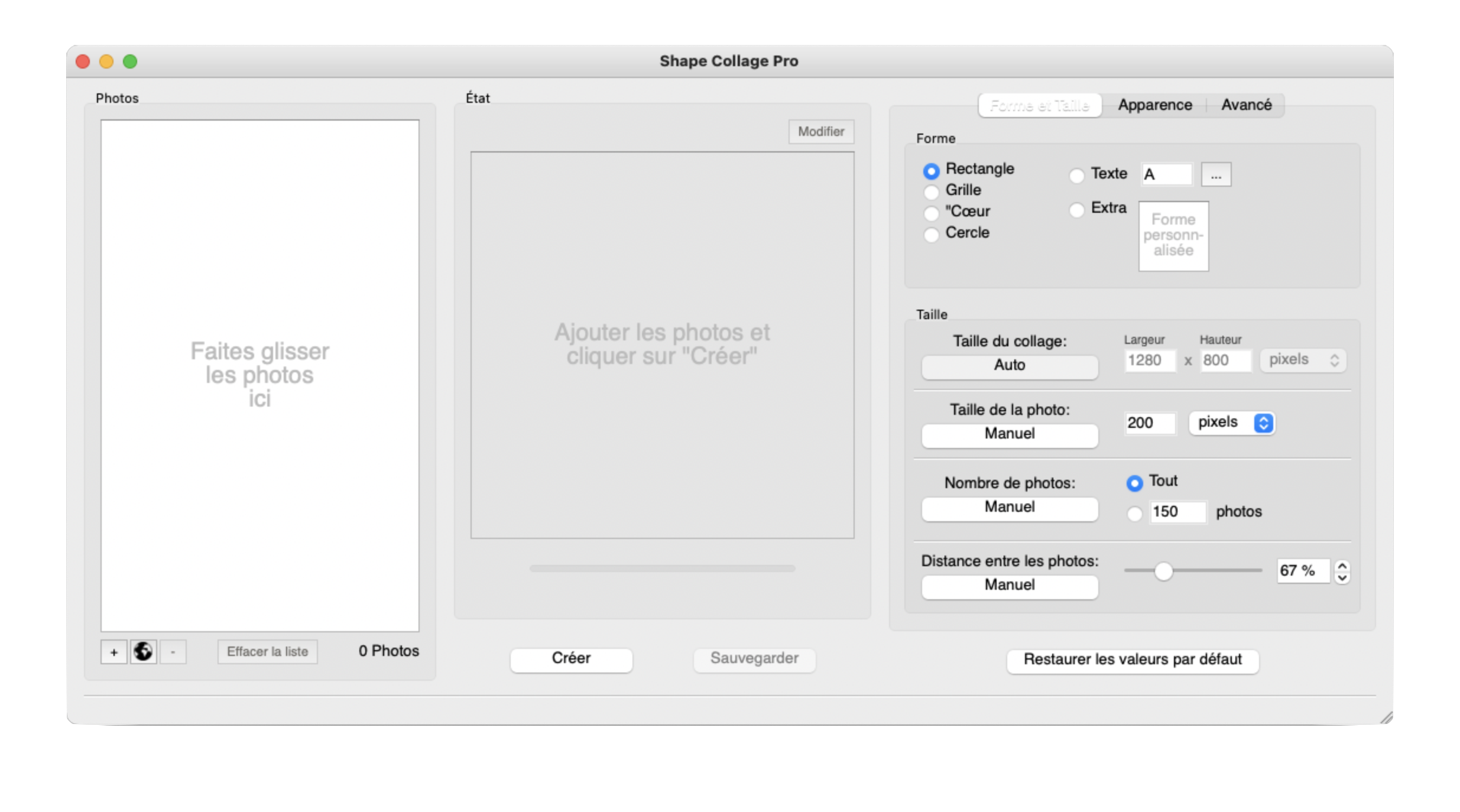
Task: Click the plus icon to add photos
Action: pos(113,652)
